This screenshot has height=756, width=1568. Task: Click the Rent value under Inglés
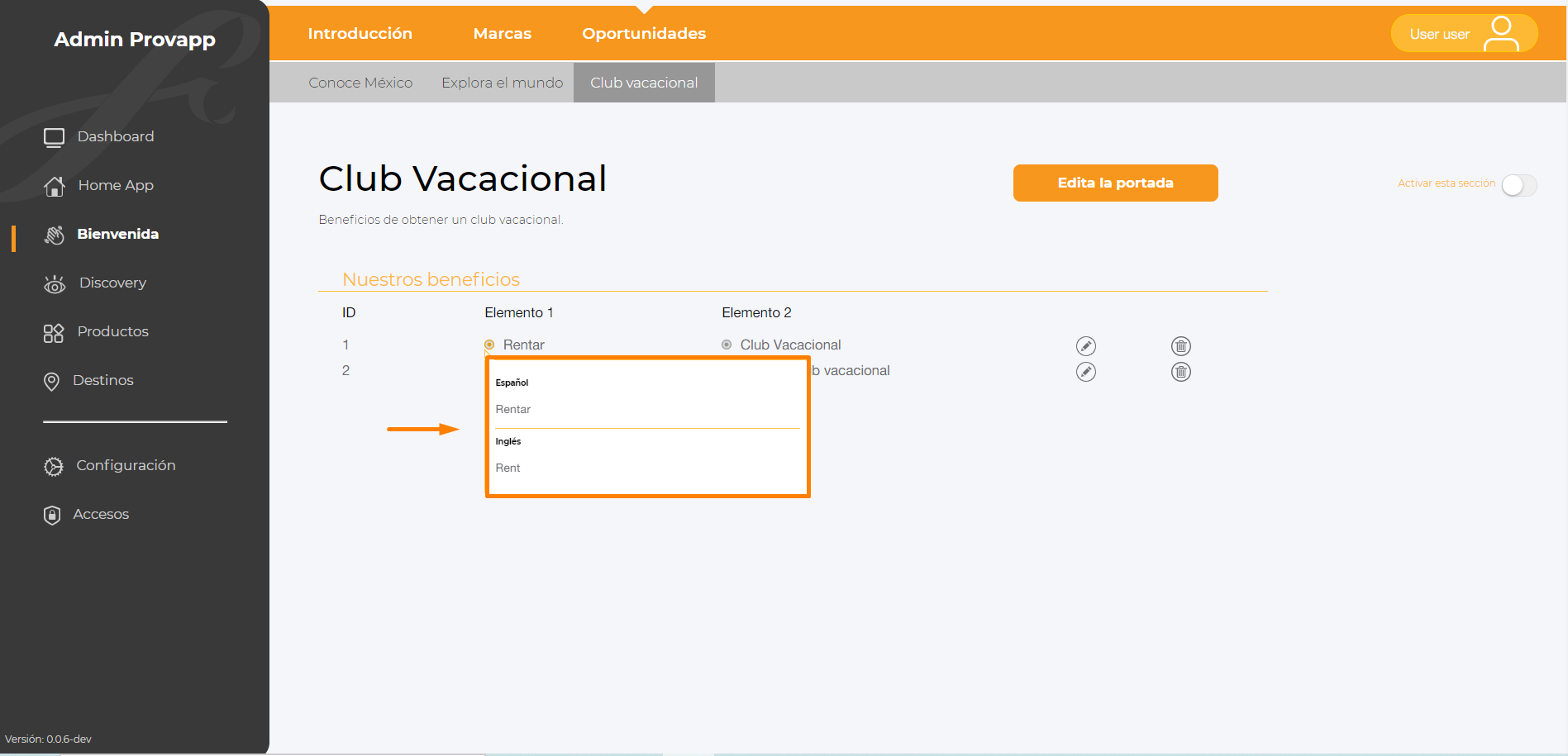pyautogui.click(x=508, y=468)
